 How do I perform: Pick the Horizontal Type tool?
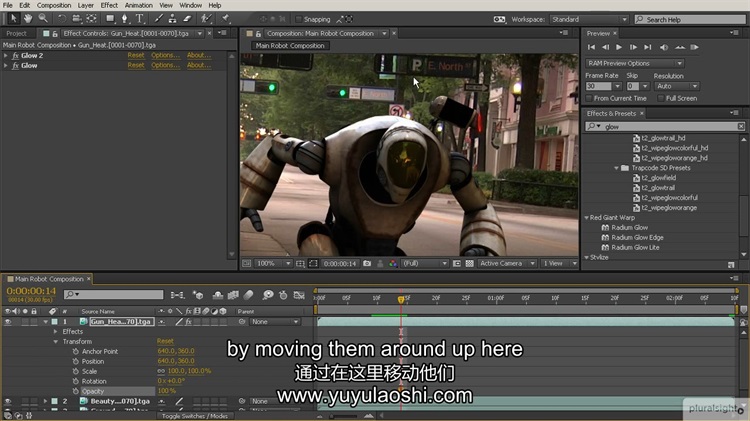(x=139, y=18)
